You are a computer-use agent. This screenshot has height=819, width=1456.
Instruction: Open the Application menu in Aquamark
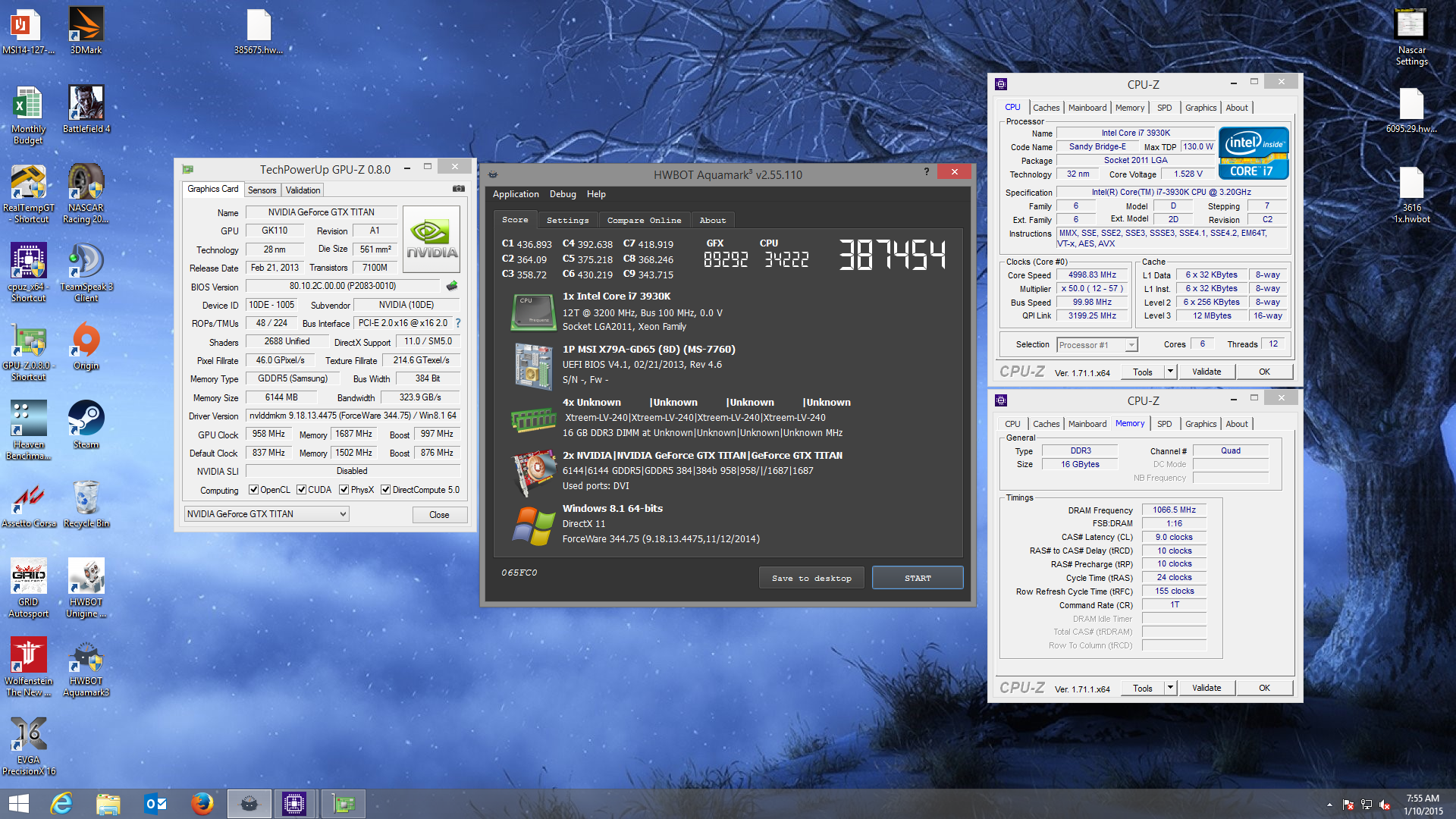[516, 194]
